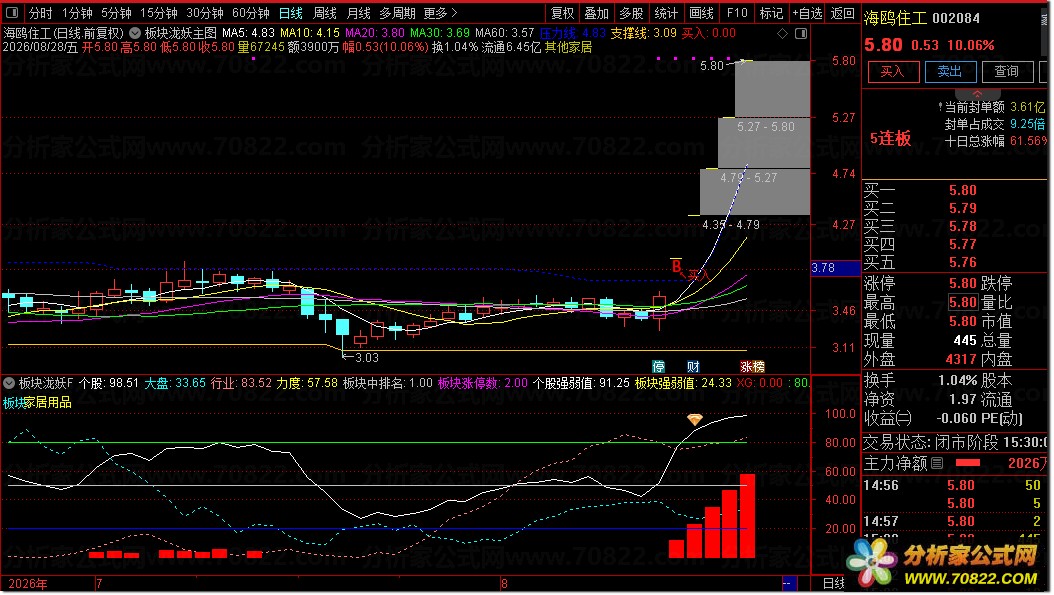Click the 14:56 trade tick row

click(955, 485)
